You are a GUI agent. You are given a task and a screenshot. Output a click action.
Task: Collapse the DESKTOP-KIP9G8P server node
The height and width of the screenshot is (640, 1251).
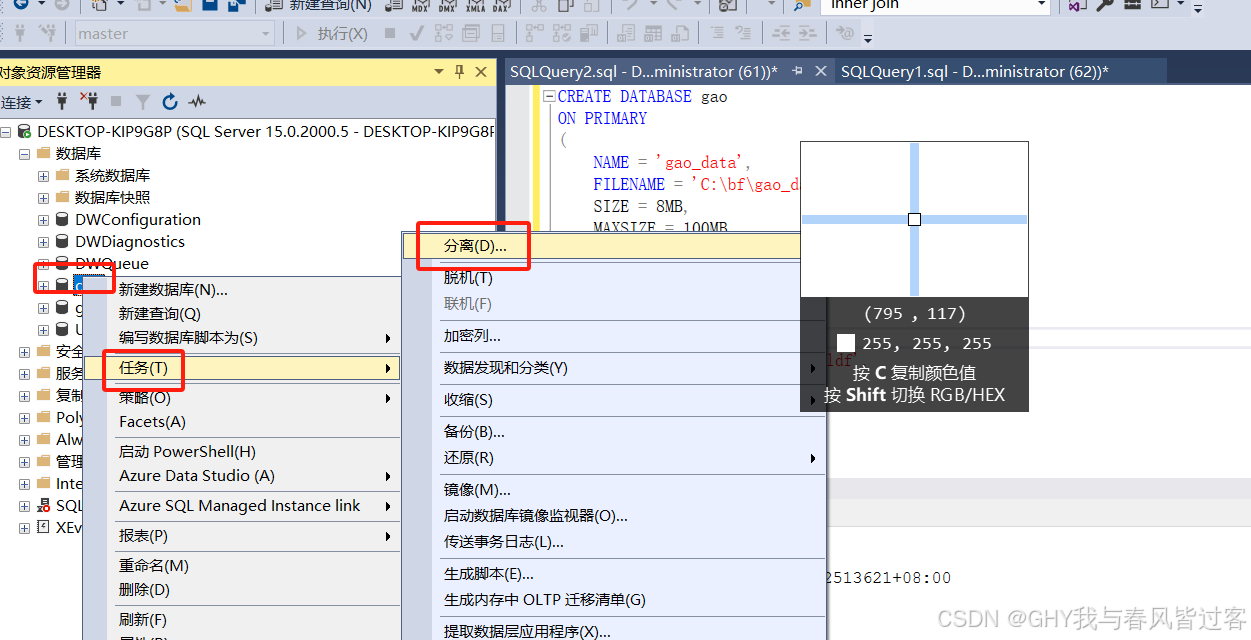(6, 132)
